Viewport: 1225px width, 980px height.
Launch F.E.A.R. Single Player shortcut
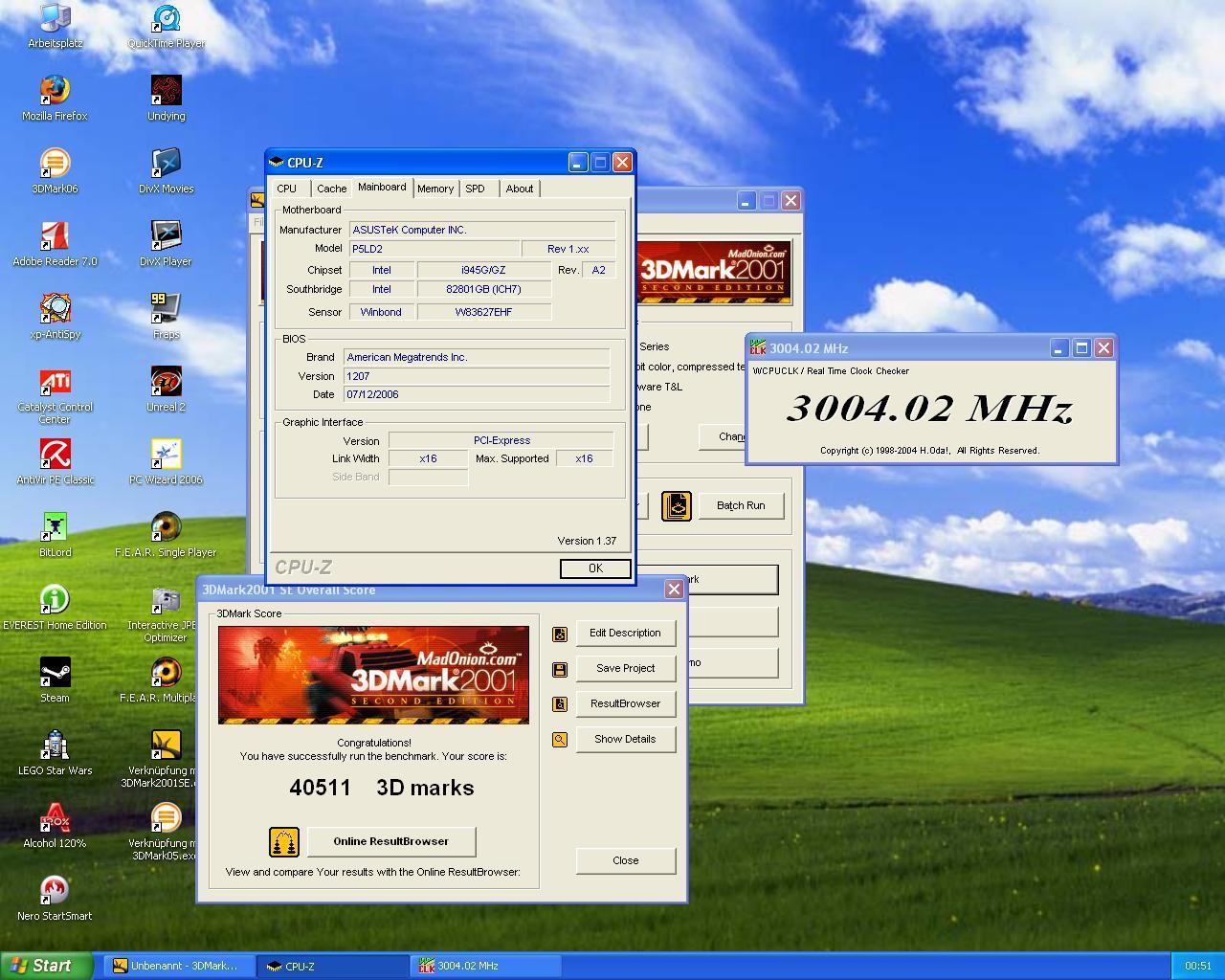[166, 535]
